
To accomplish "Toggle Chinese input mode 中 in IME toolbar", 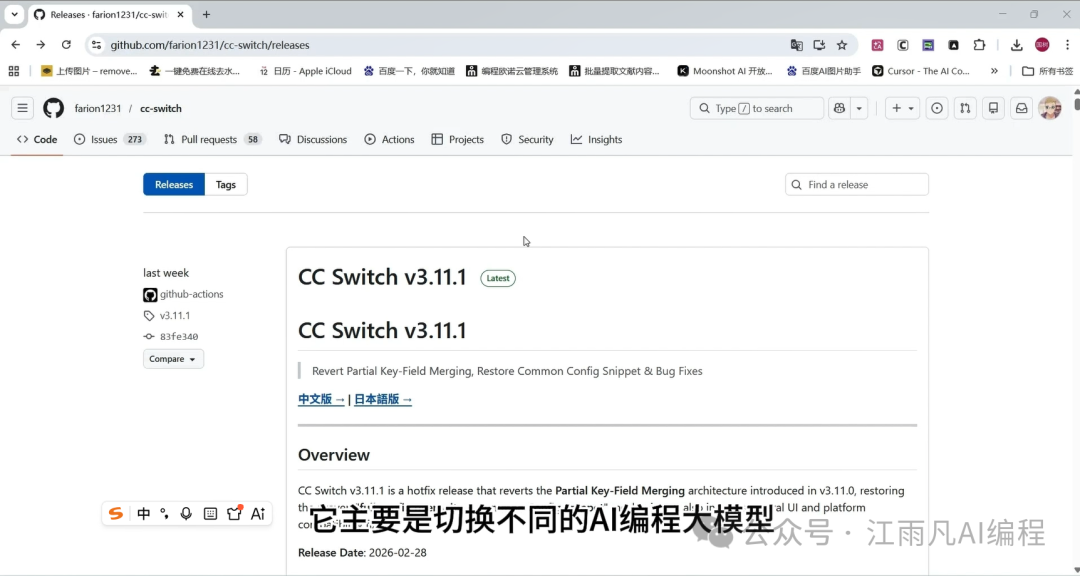I will coord(144,513).
